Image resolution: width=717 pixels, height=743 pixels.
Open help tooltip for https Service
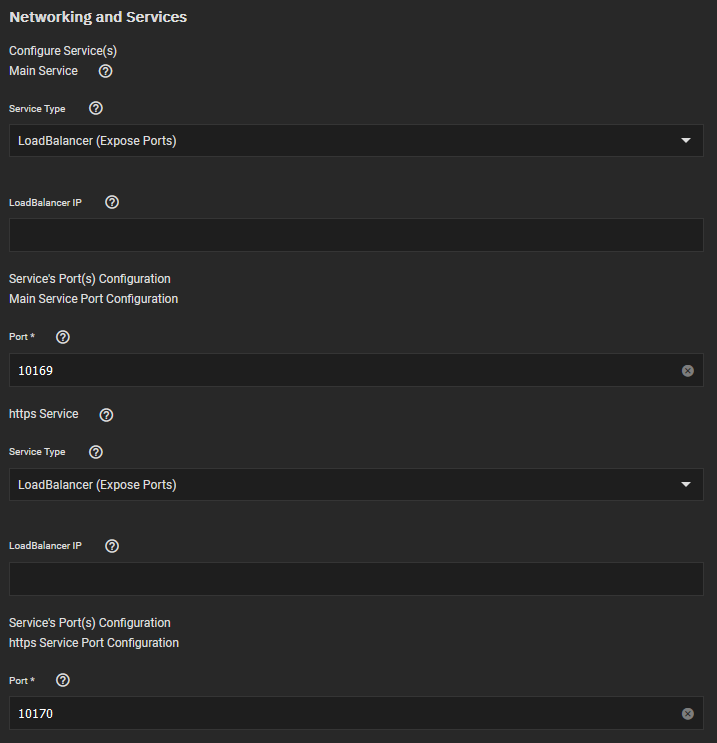[106, 415]
